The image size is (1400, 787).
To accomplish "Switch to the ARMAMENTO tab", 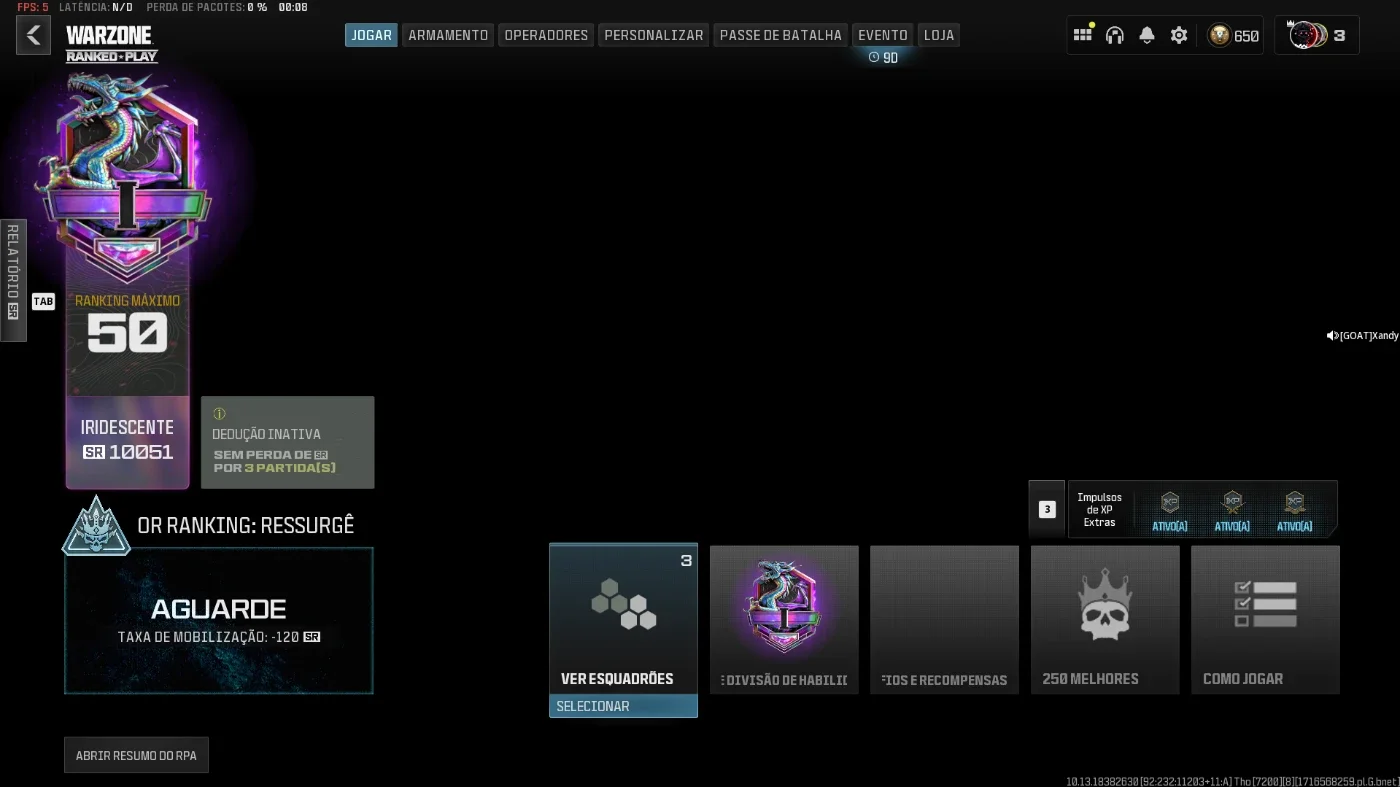I will tap(448, 35).
